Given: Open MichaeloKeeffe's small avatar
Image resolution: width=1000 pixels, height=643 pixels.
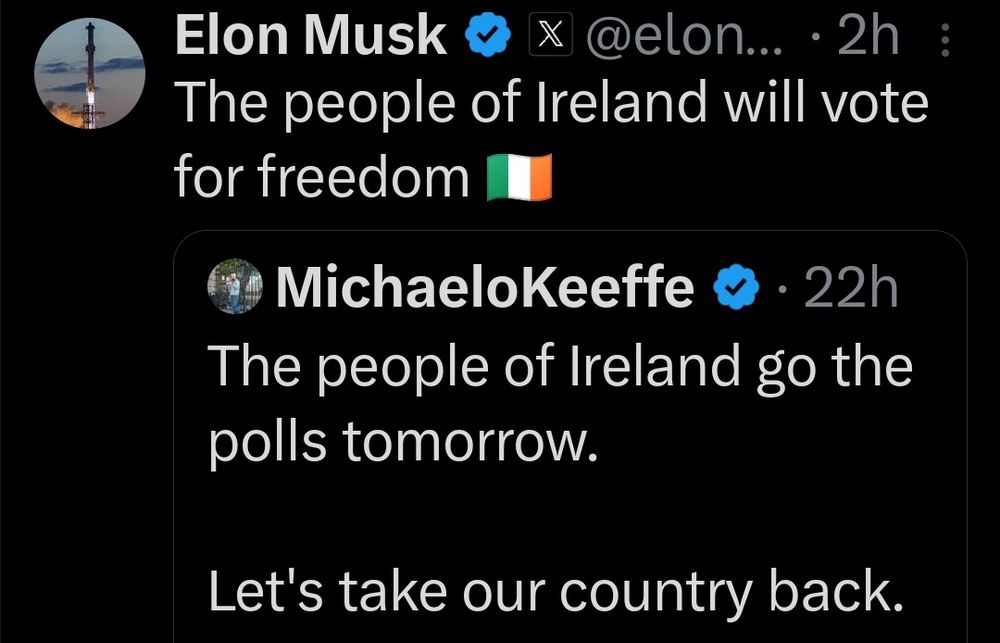Looking at the screenshot, I should pyautogui.click(x=235, y=286).
